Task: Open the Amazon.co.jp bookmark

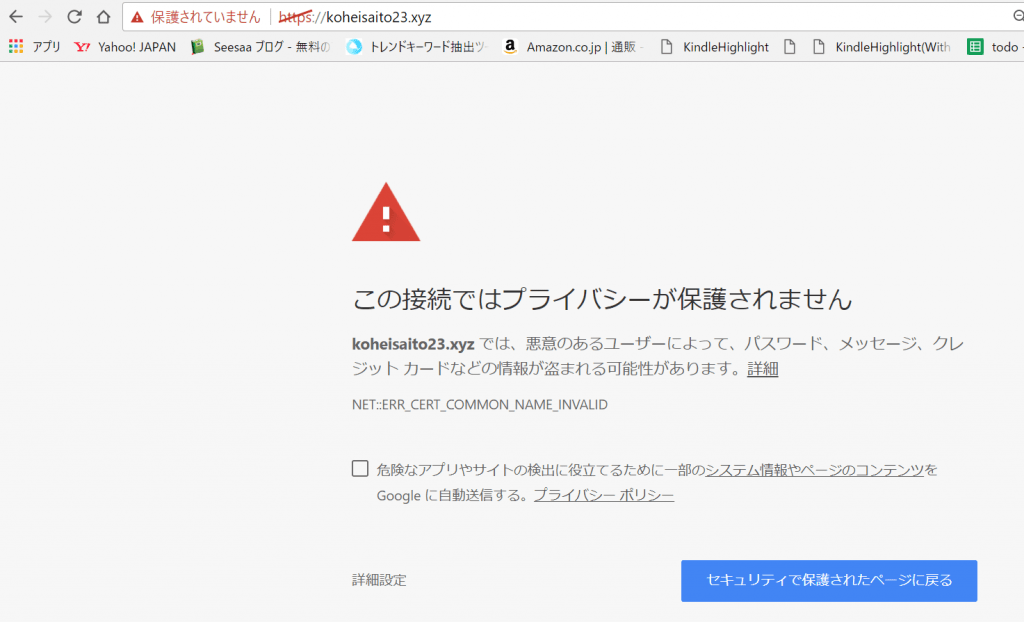Action: click(x=573, y=46)
